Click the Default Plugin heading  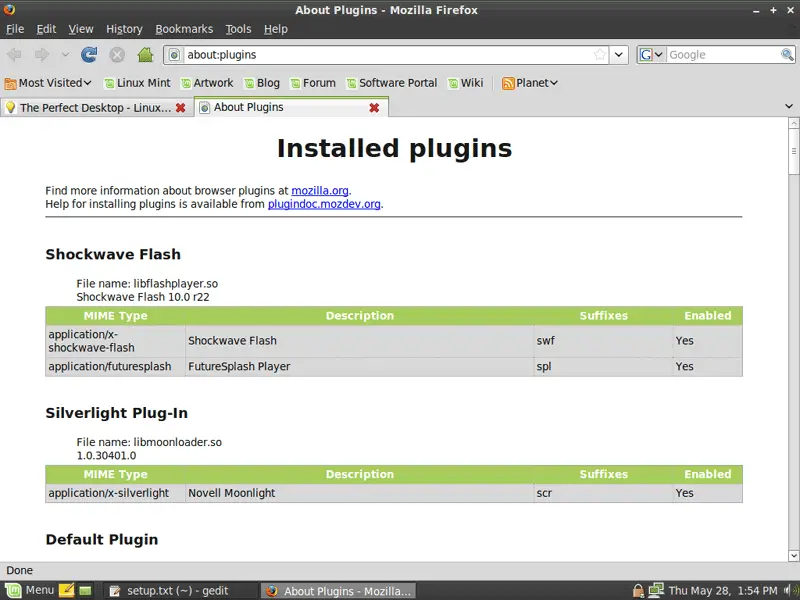[102, 539]
